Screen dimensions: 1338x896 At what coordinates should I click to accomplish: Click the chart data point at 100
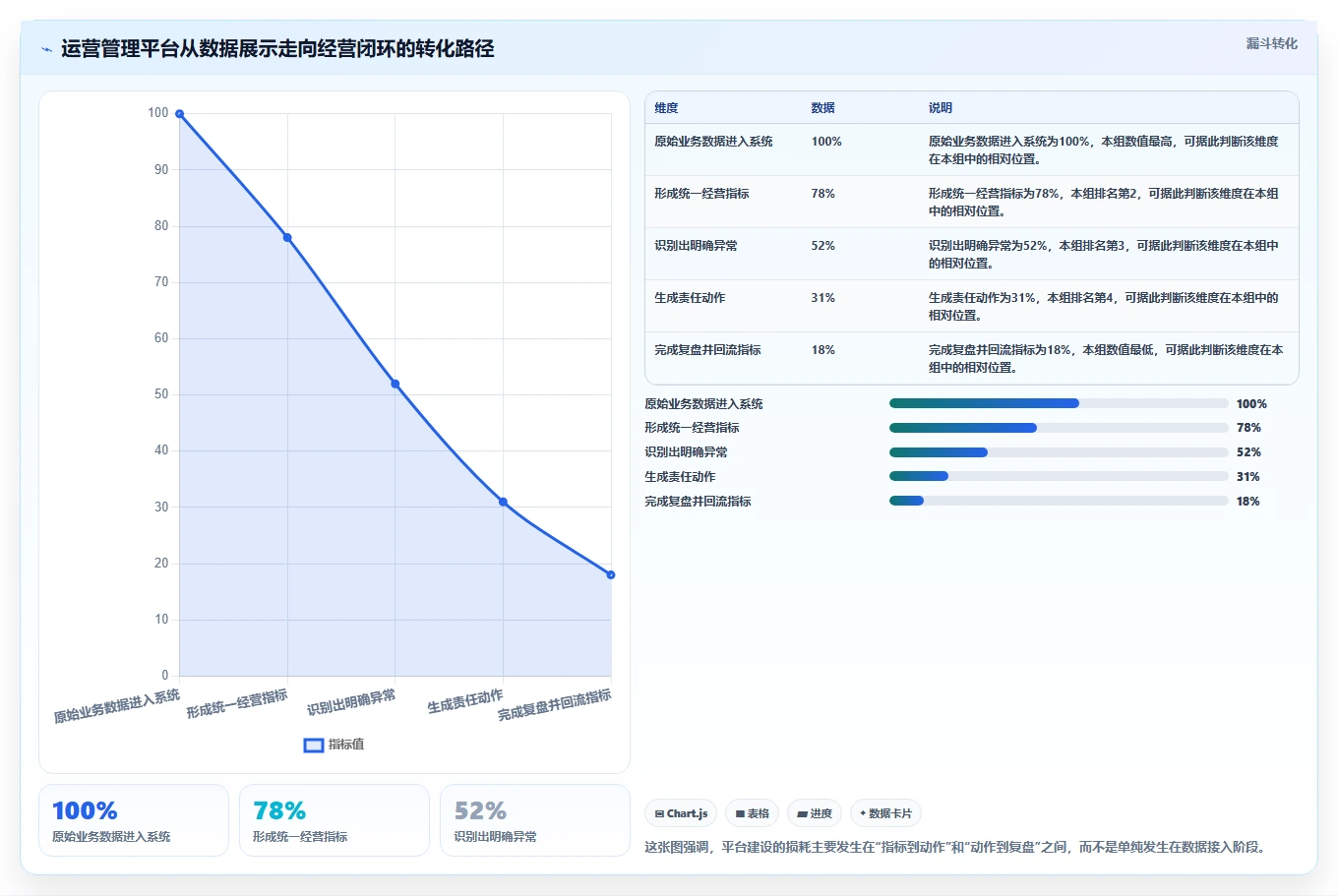pyautogui.click(x=179, y=114)
